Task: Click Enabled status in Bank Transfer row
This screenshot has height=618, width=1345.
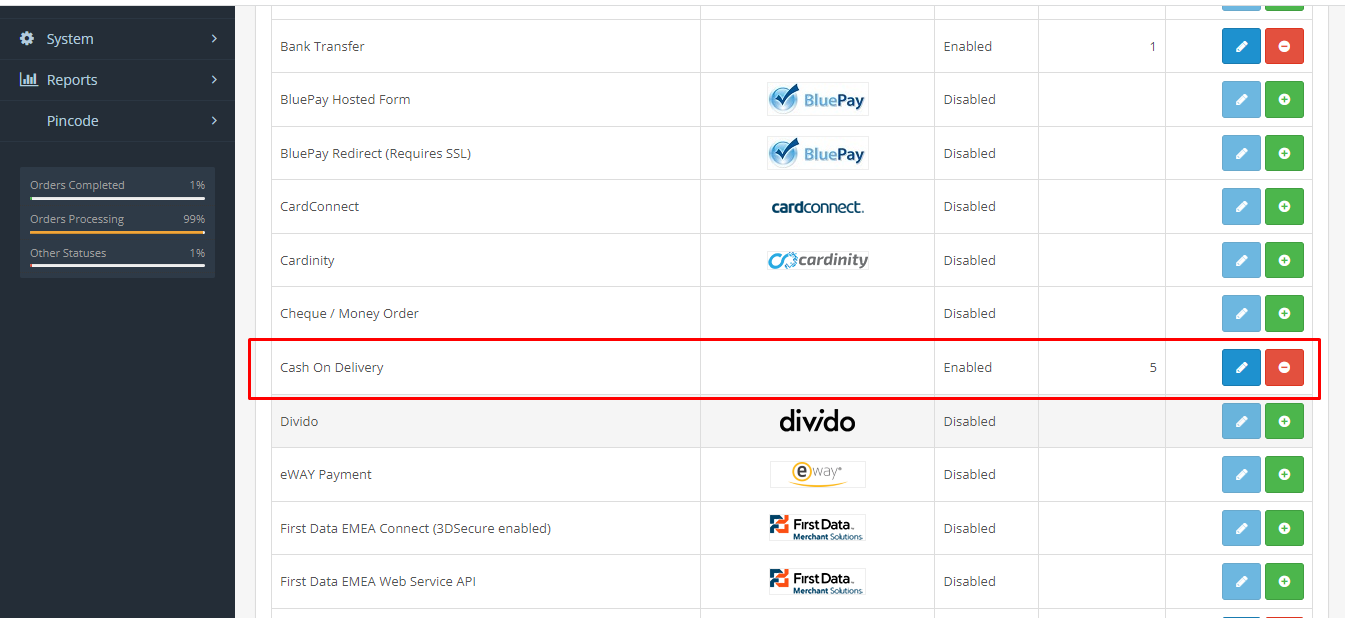Action: pos(967,46)
